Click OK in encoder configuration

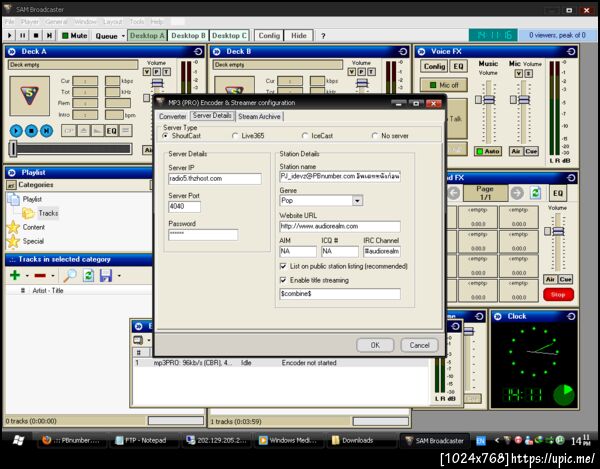375,345
